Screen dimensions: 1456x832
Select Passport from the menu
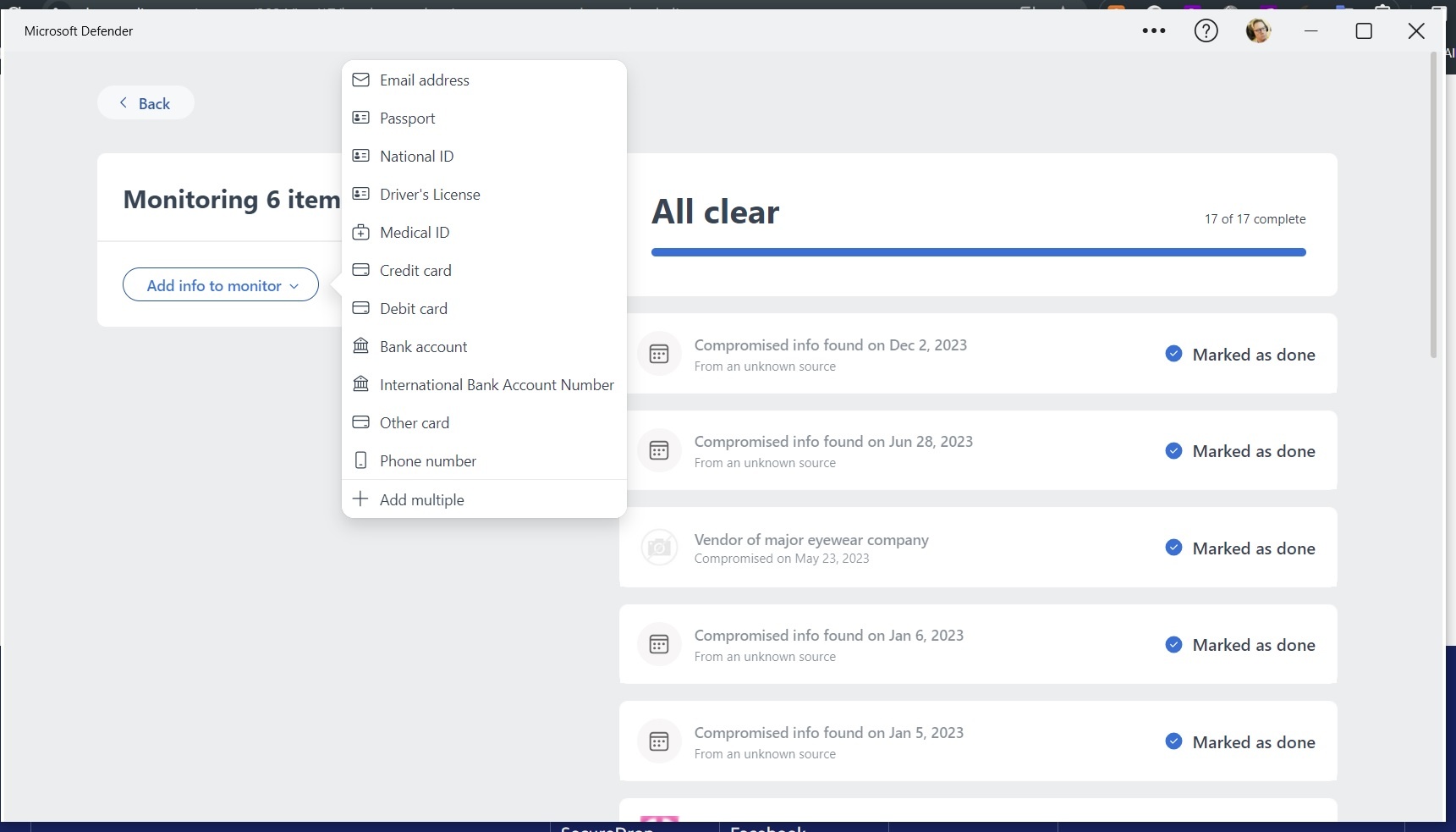coord(484,118)
